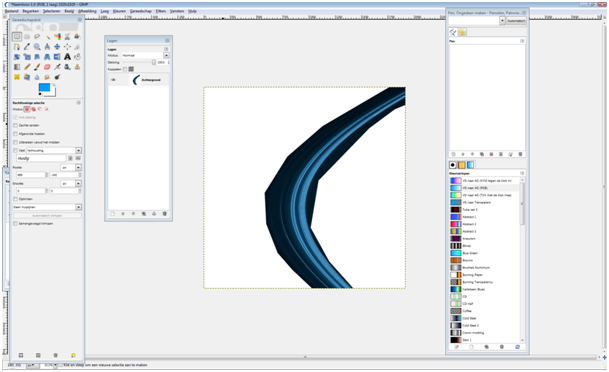The width and height of the screenshot is (609, 372).
Task: Open the 'Verhouding' dropdown arrow
Action: pos(78,150)
